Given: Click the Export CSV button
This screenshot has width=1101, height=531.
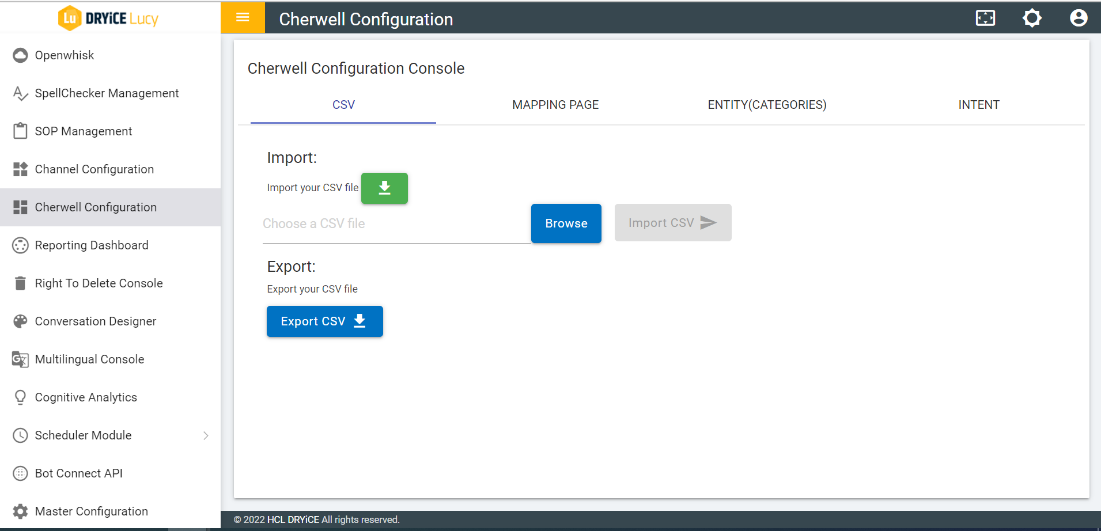Looking at the screenshot, I should [324, 322].
